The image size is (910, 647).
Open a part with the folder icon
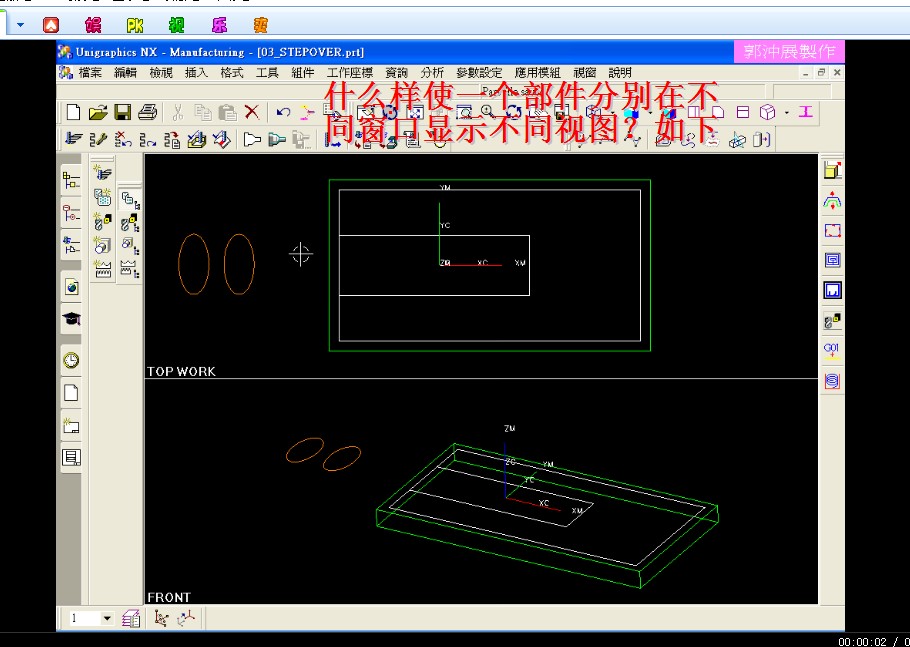tap(98, 112)
